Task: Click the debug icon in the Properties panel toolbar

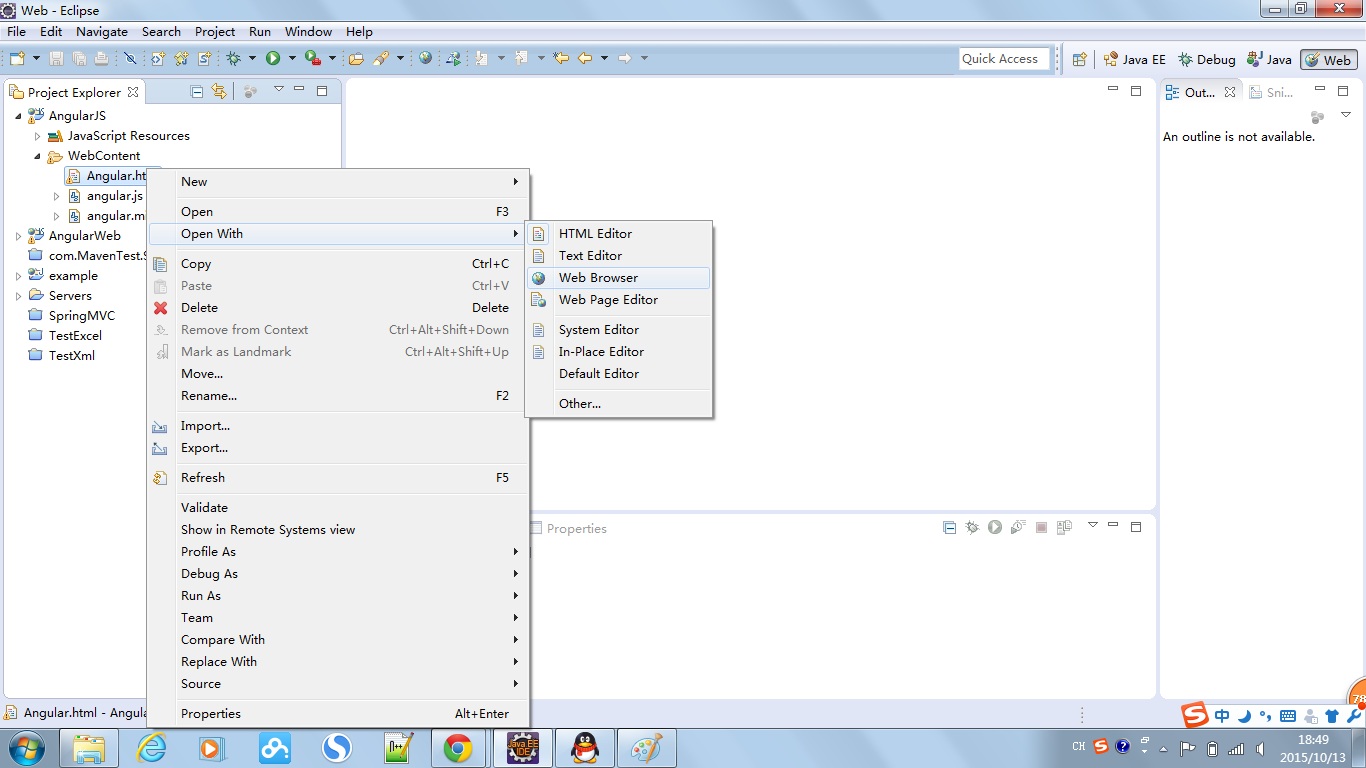Action: (x=972, y=527)
